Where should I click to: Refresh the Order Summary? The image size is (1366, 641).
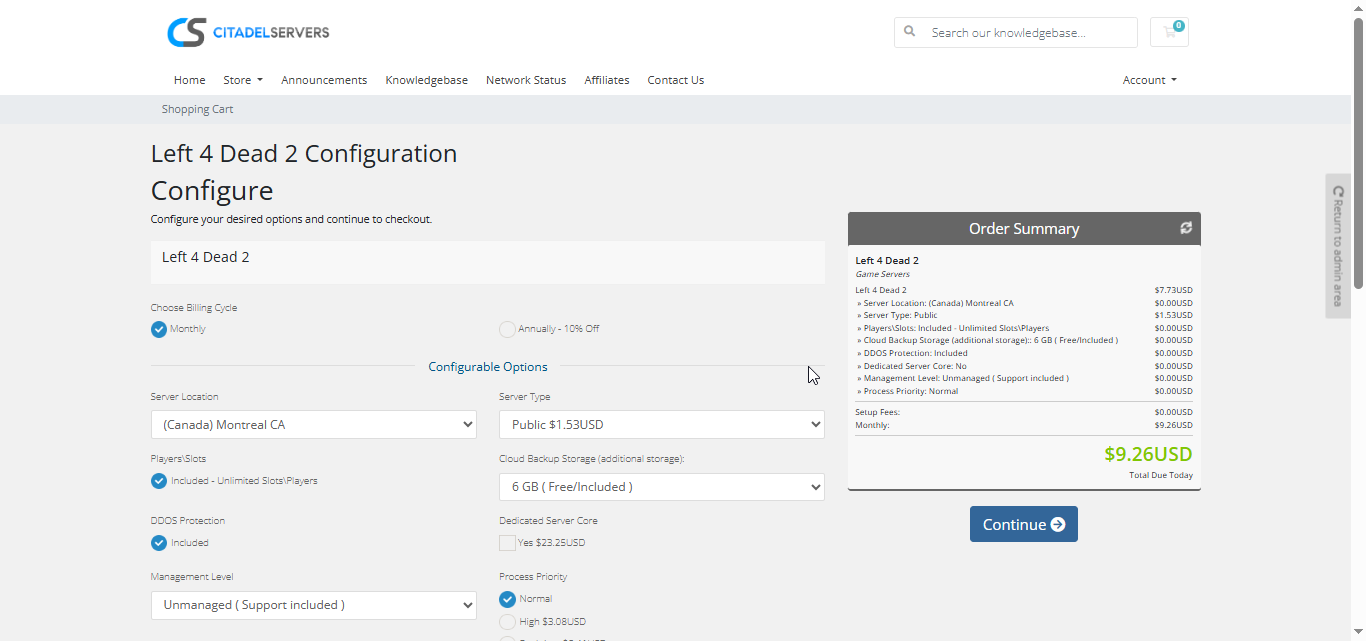1186,228
